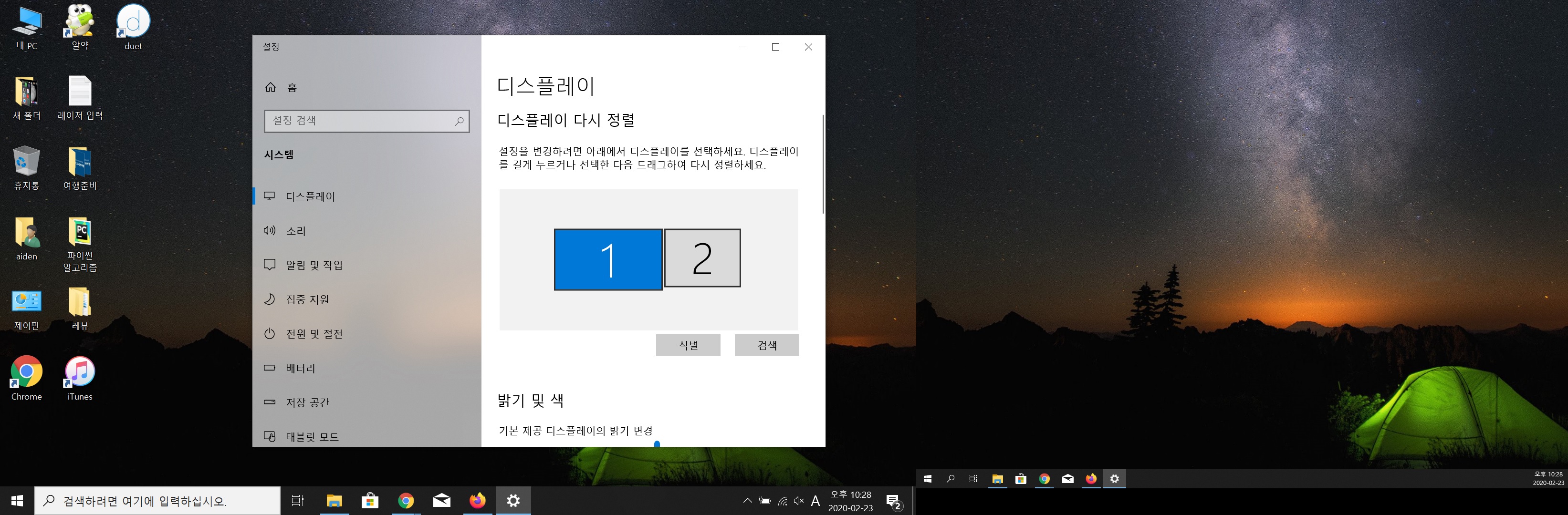Select display 2 rectangle
Viewport: 1568px width, 515px height.
click(702, 258)
